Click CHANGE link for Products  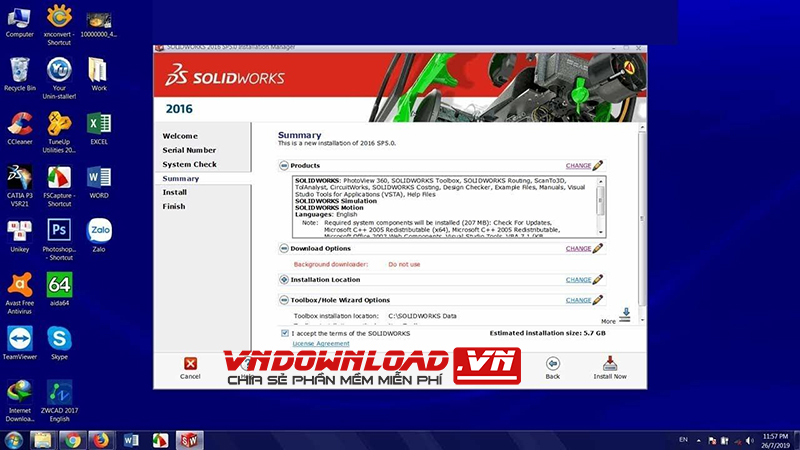578,166
